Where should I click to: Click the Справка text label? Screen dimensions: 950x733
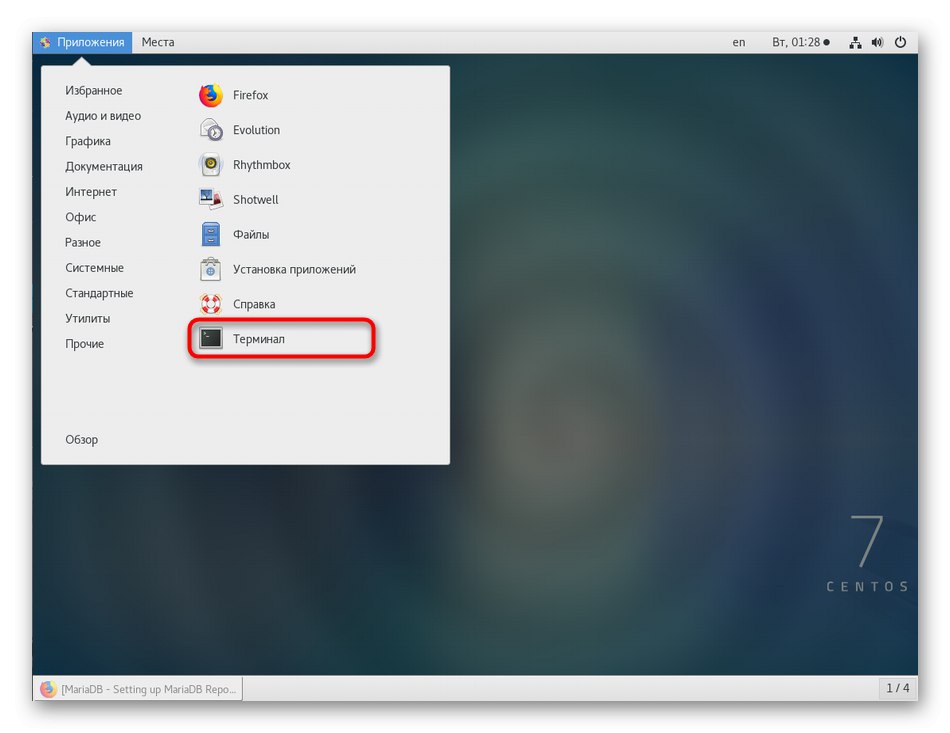[x=254, y=304]
